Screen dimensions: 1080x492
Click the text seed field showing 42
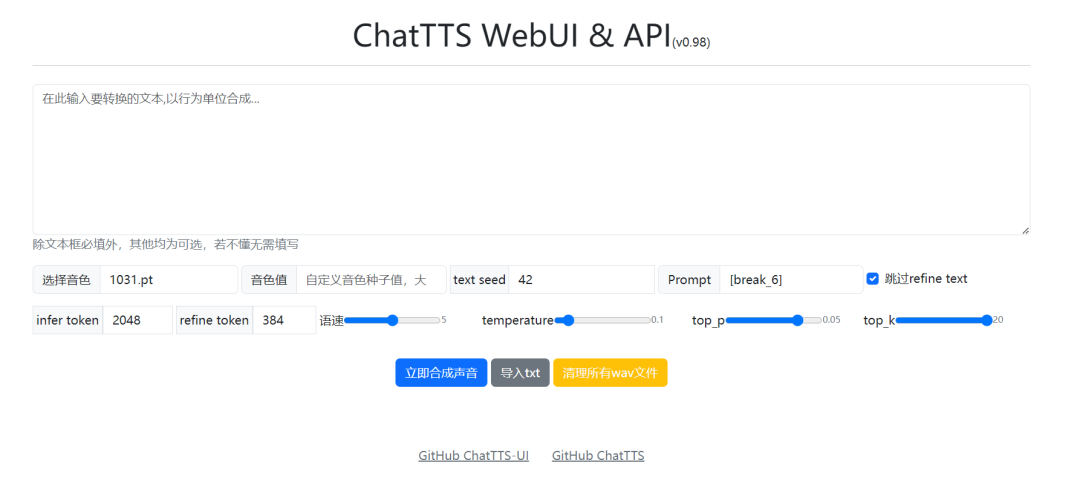[582, 280]
